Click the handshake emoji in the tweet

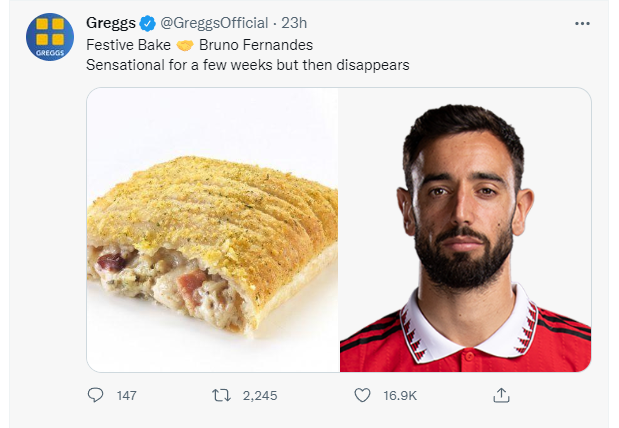click(185, 45)
